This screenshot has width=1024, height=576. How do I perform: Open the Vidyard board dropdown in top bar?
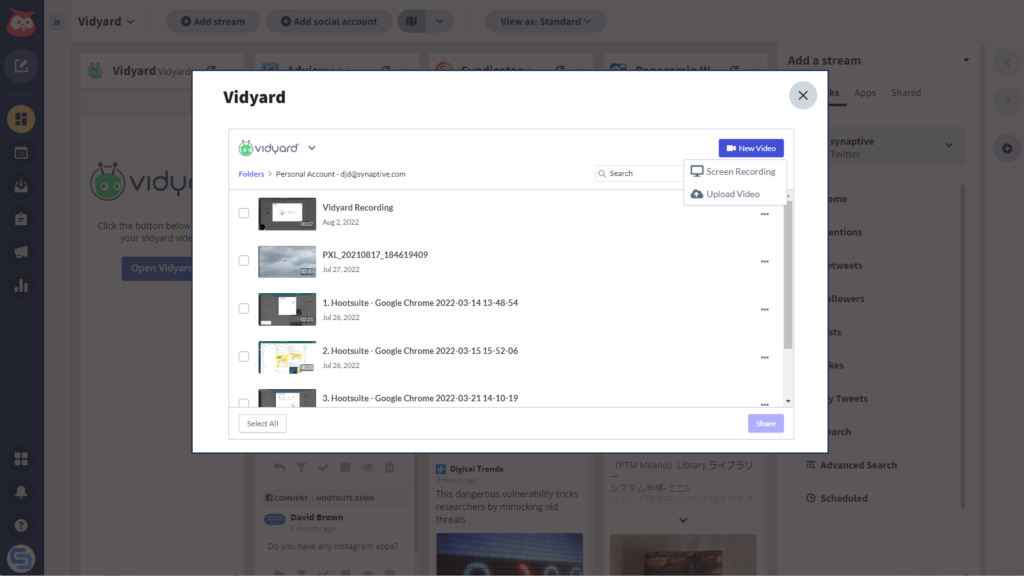106,22
